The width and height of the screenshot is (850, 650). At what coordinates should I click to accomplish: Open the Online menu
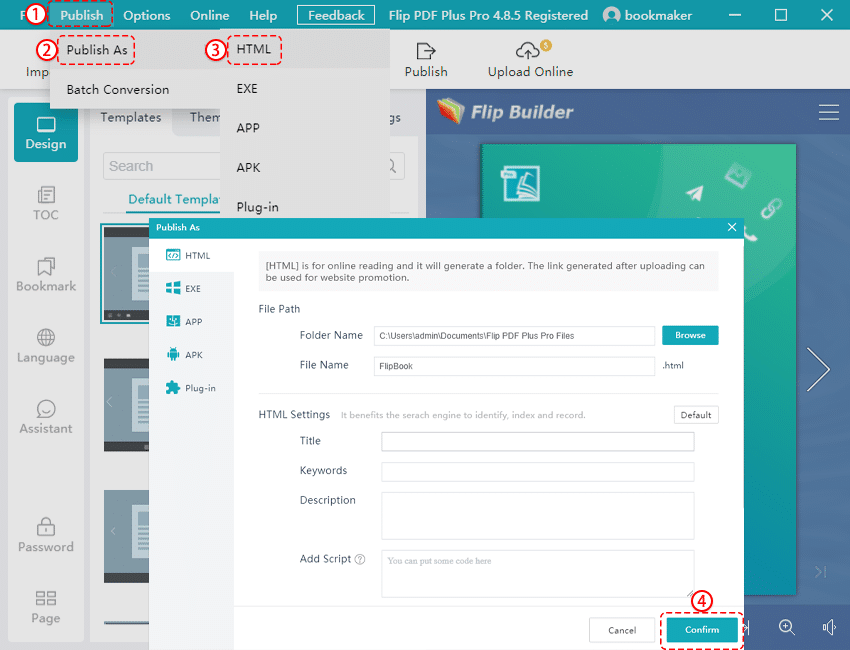[x=209, y=15]
